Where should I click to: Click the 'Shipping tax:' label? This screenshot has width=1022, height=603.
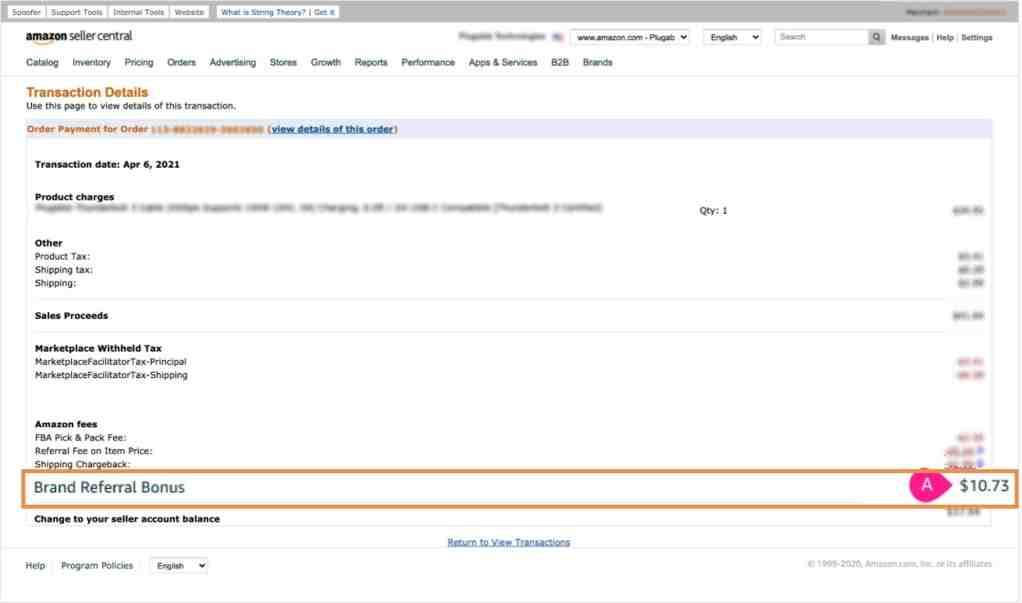pos(64,270)
